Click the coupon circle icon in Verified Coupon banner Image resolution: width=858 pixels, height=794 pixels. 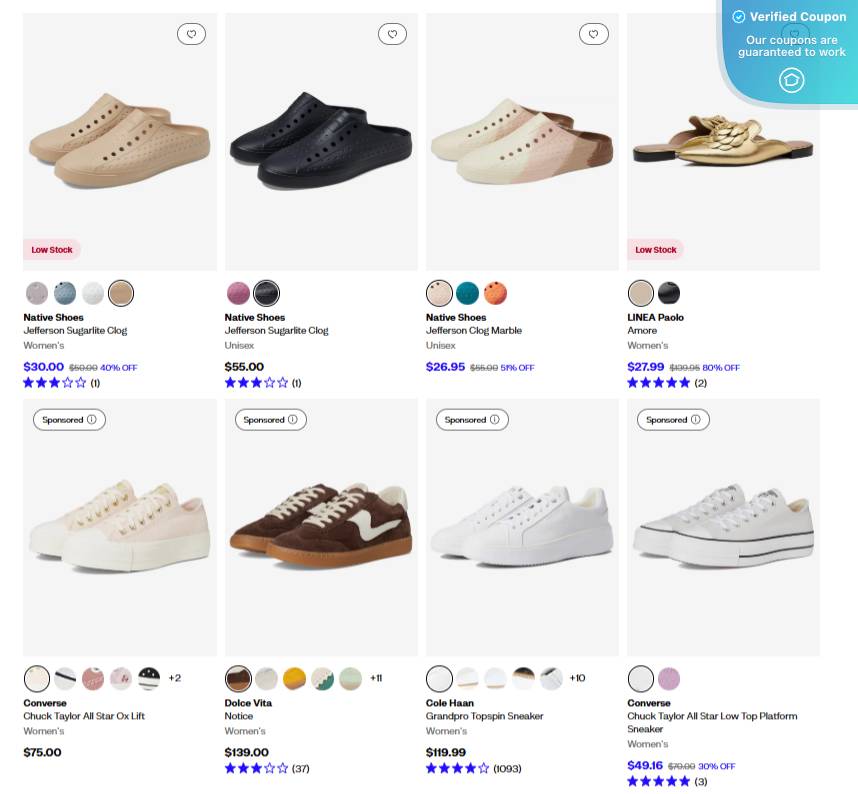[791, 80]
